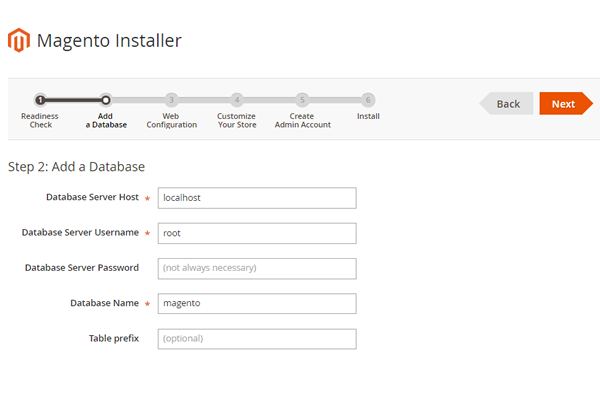This screenshot has width=600, height=400.
Task: Click the Readiness Check step label
Action: (x=40, y=120)
